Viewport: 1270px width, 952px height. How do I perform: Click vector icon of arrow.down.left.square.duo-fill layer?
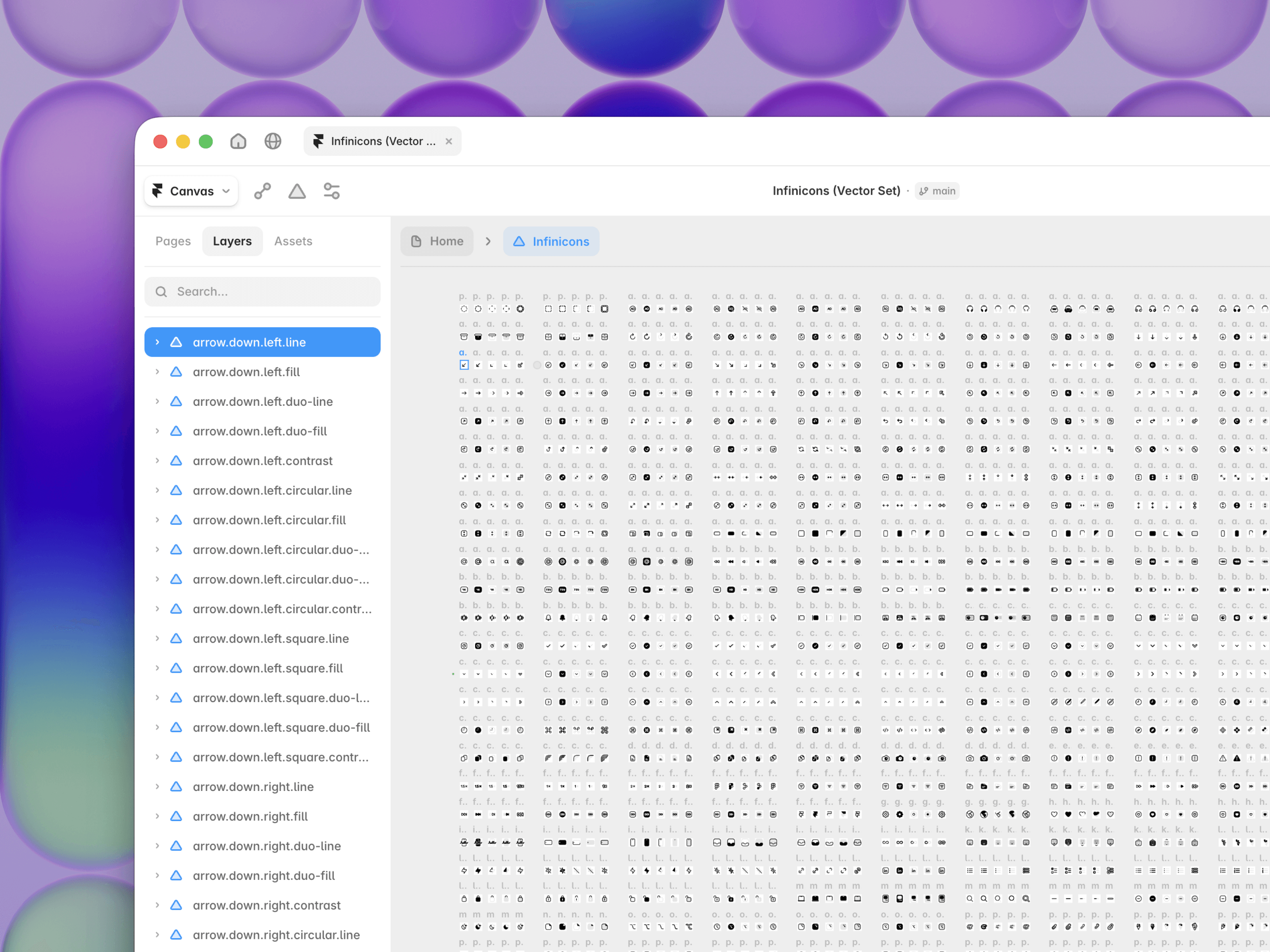[176, 727]
